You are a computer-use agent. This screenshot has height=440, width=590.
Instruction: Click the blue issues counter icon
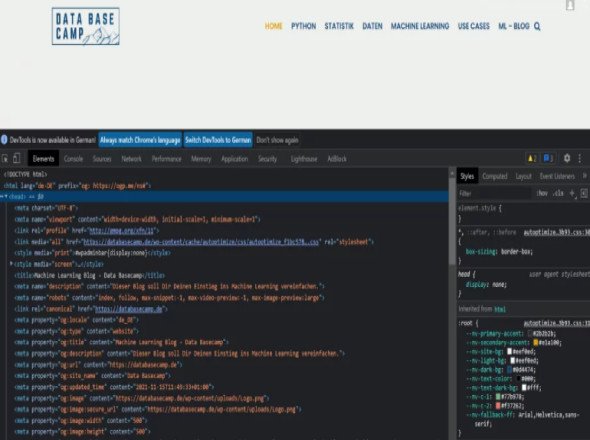click(549, 158)
